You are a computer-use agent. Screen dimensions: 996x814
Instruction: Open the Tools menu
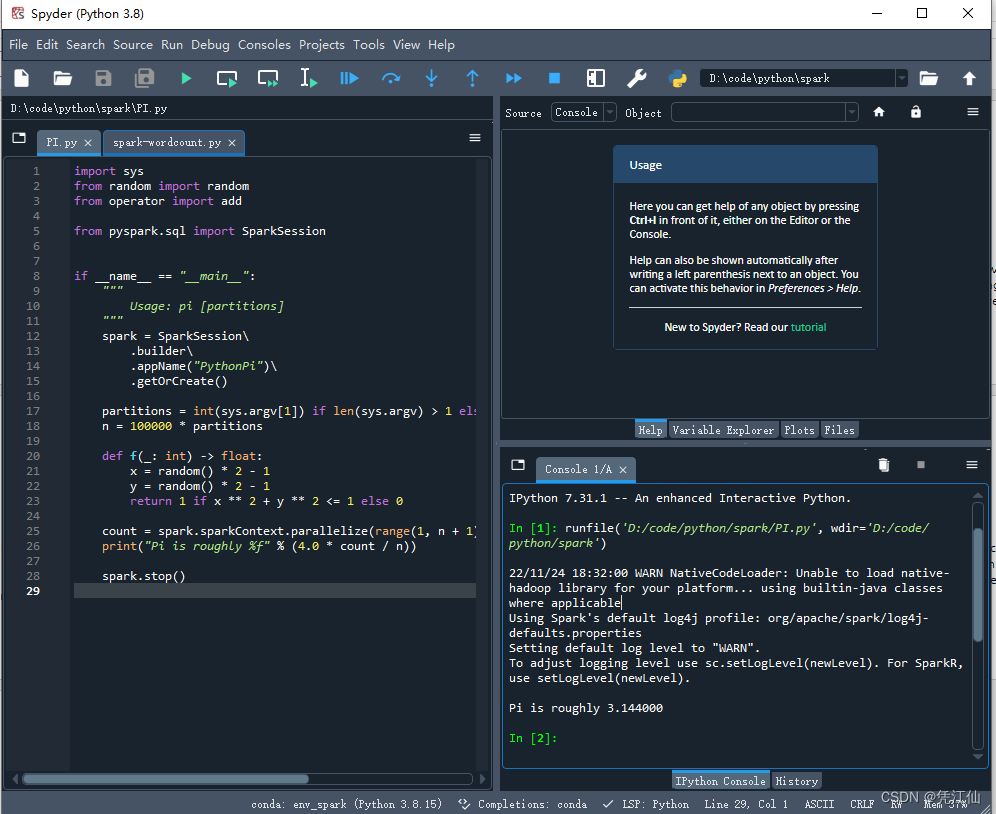point(369,44)
